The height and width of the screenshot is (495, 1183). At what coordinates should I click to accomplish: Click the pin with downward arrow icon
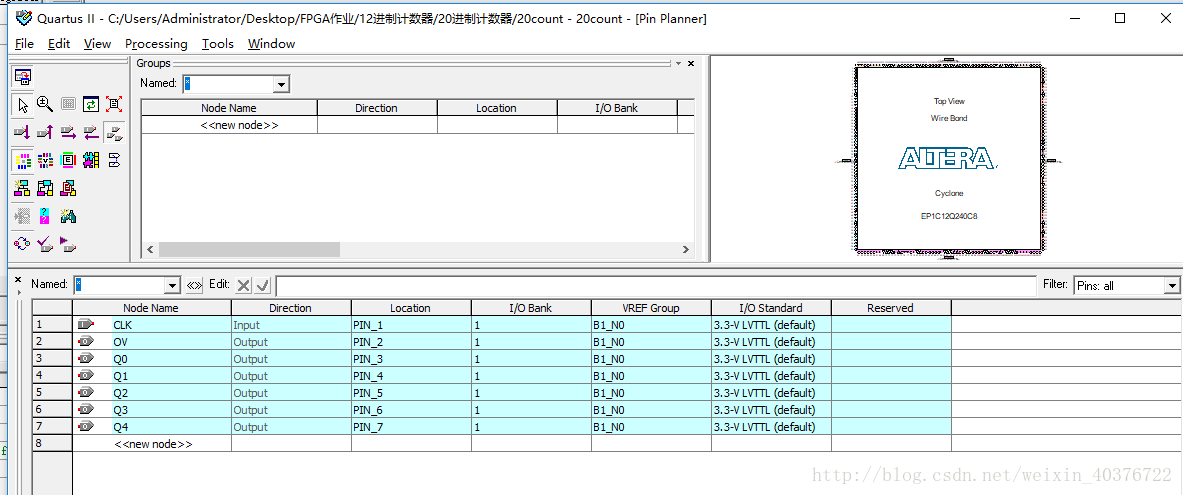tap(23, 132)
